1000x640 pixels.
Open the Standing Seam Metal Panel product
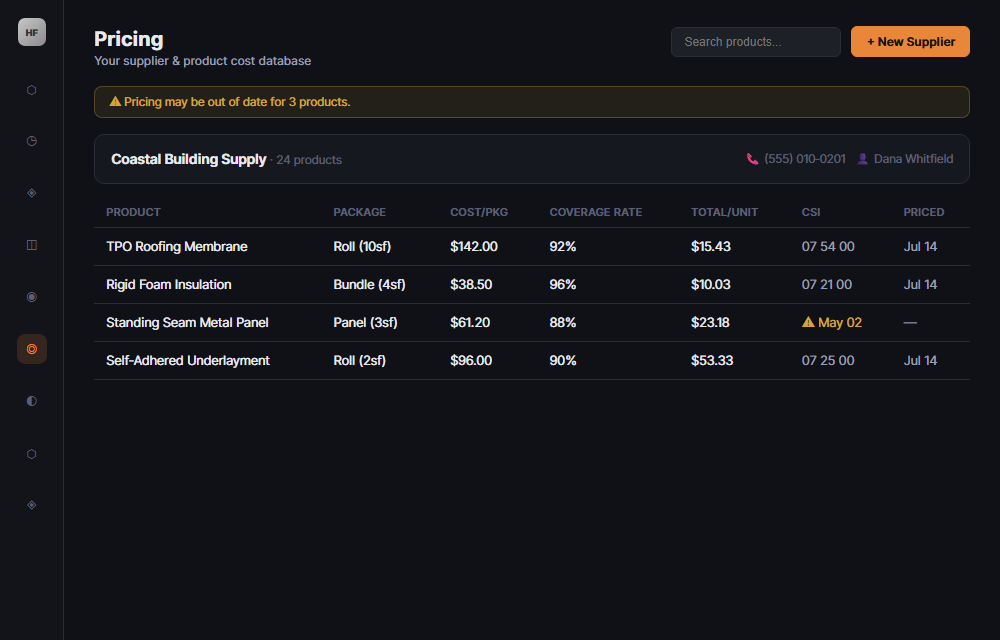(x=187, y=323)
